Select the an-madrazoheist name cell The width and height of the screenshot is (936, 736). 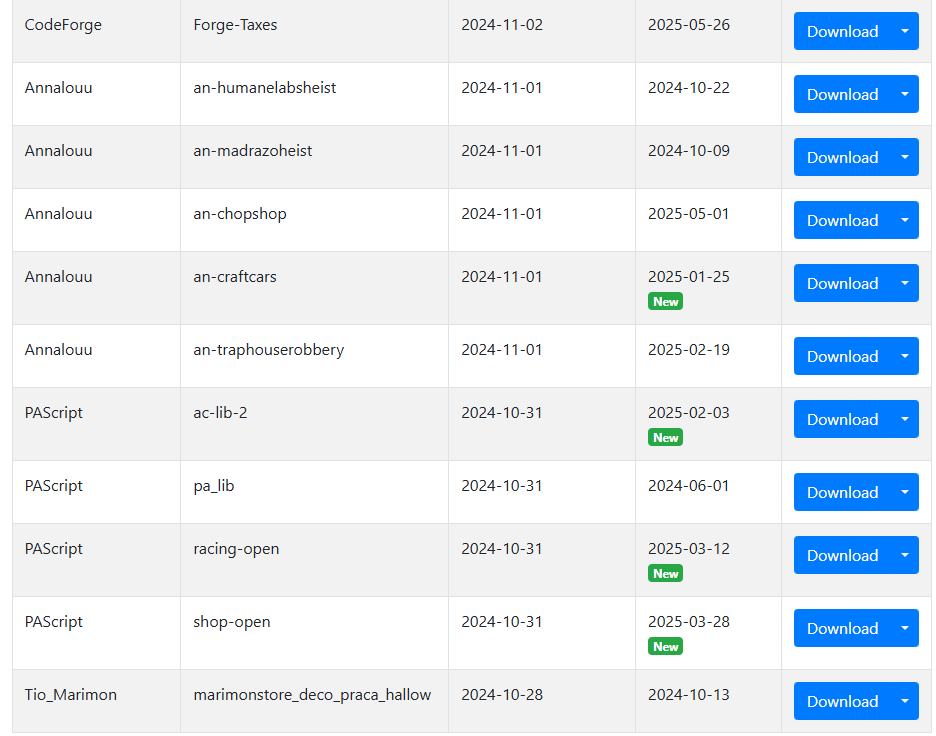tap(315, 157)
